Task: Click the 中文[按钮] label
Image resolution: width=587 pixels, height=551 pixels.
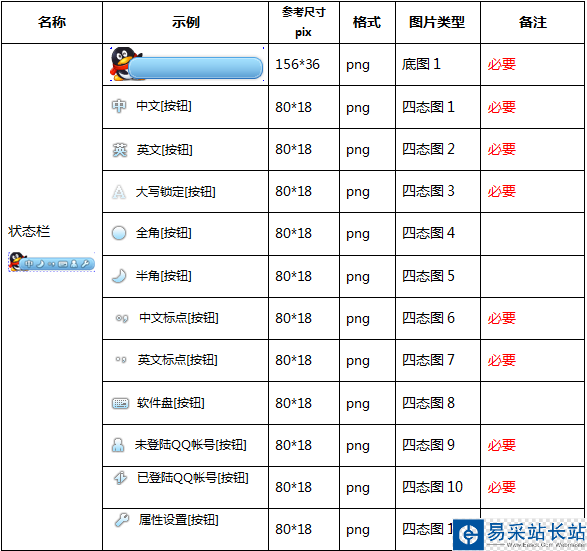Action: click(x=164, y=106)
